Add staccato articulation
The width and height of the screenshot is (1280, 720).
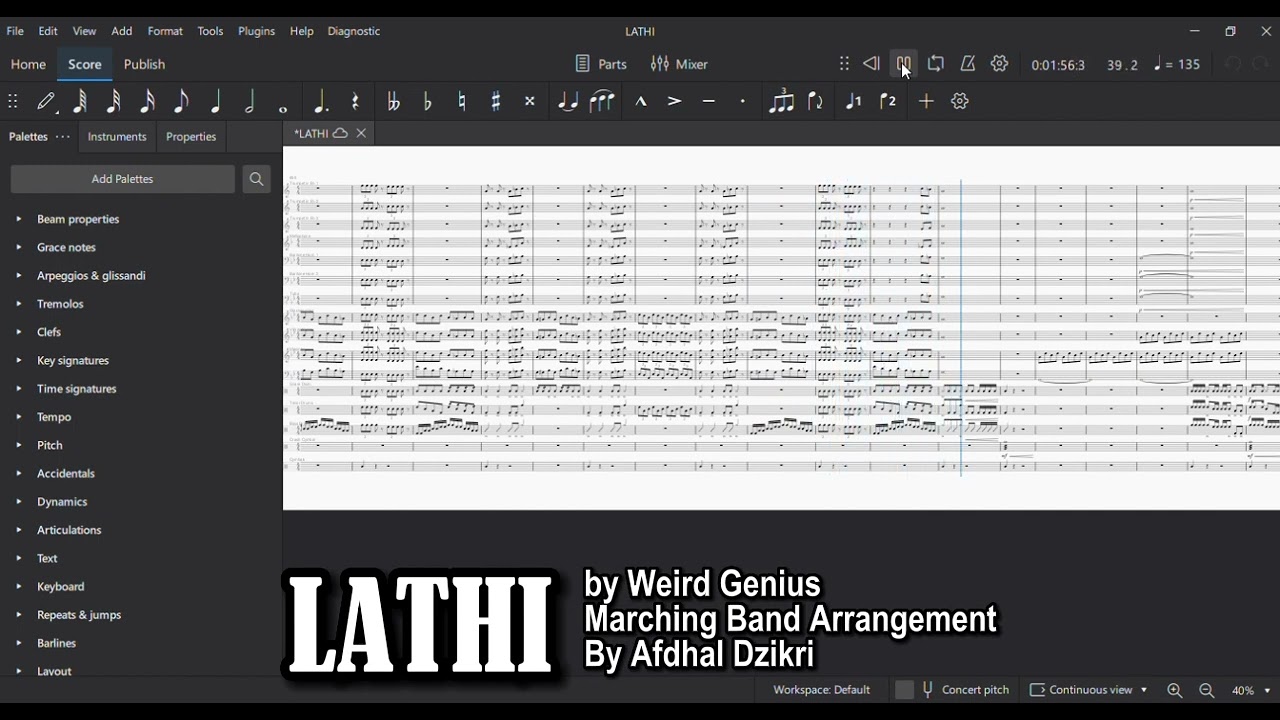point(743,101)
